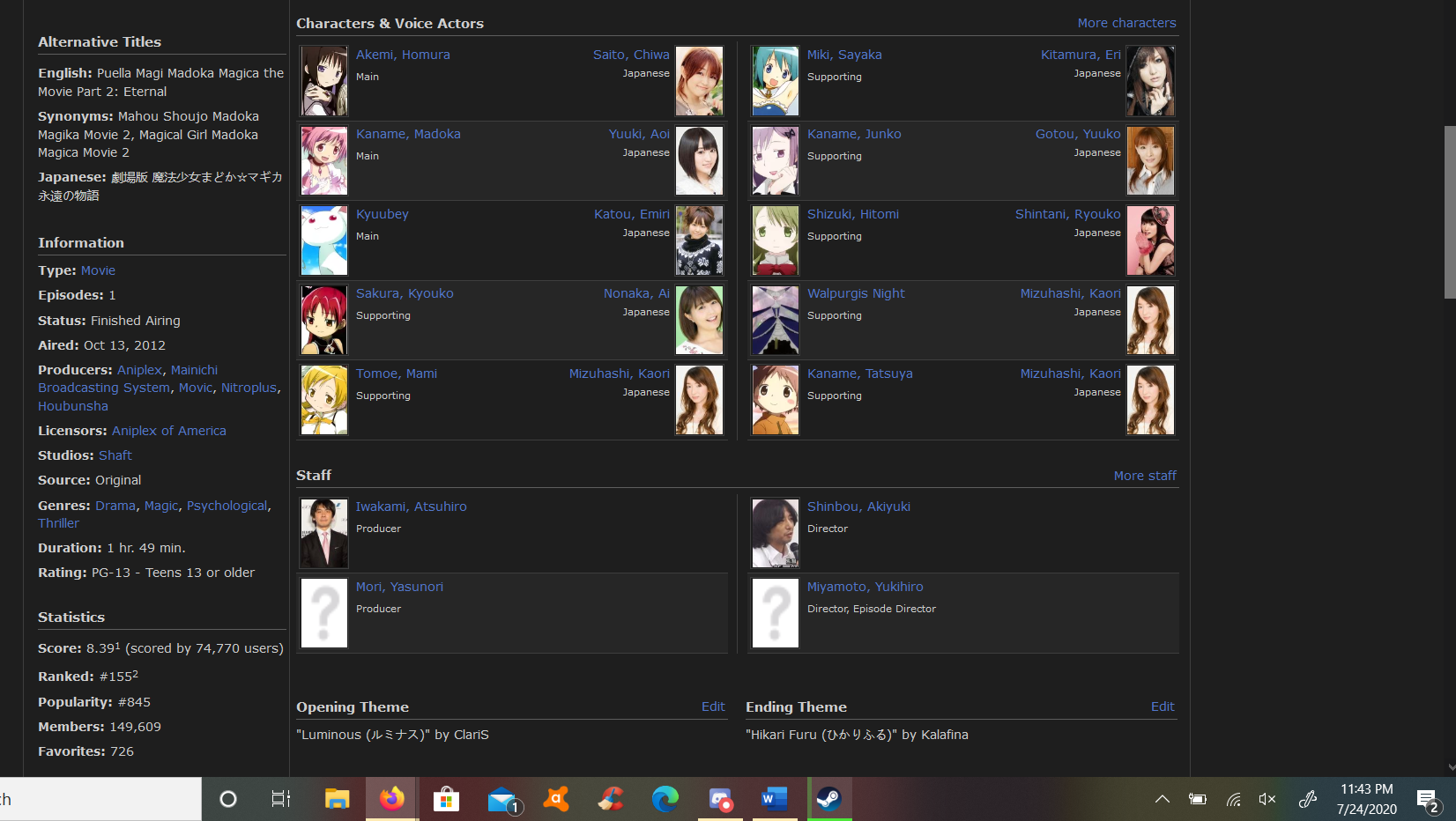Open the Mail app icon
This screenshot has width=1456, height=821.
(x=502, y=800)
